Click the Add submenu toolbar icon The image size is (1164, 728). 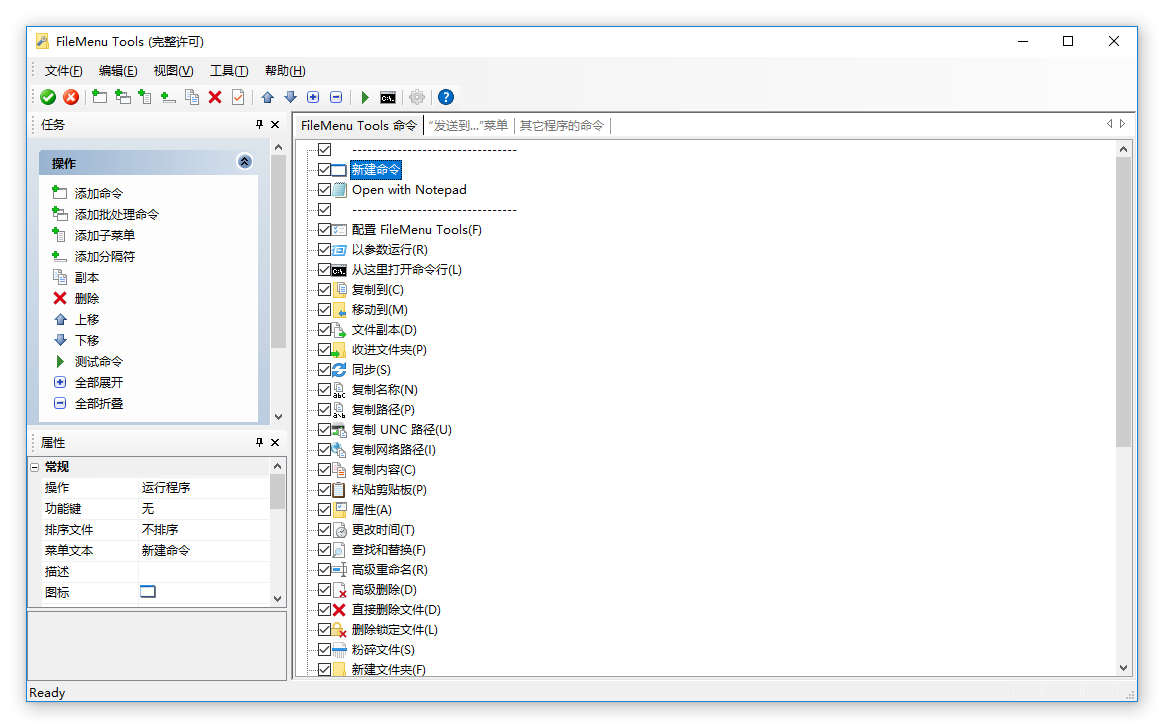pyautogui.click(x=146, y=97)
